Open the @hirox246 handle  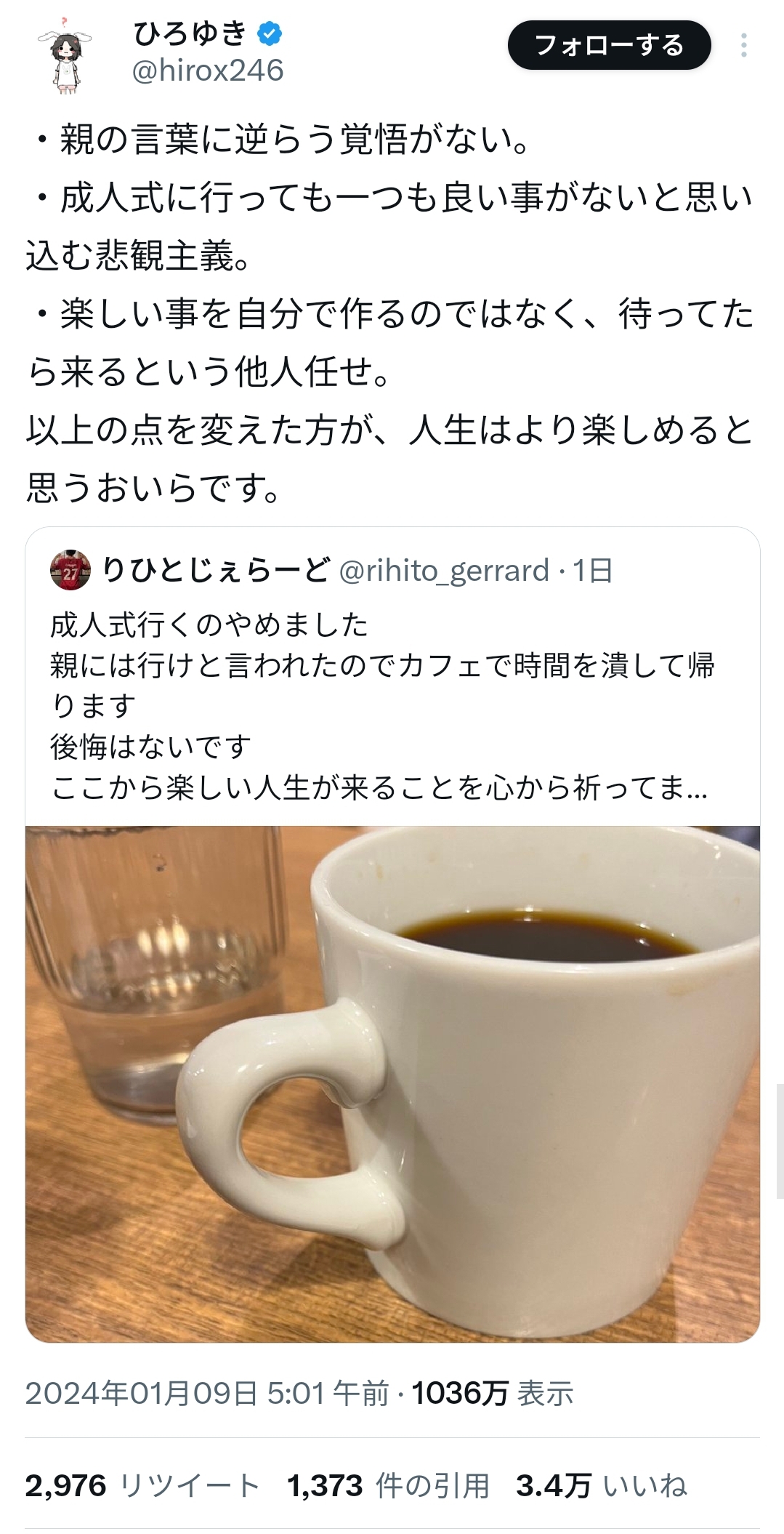point(208,71)
